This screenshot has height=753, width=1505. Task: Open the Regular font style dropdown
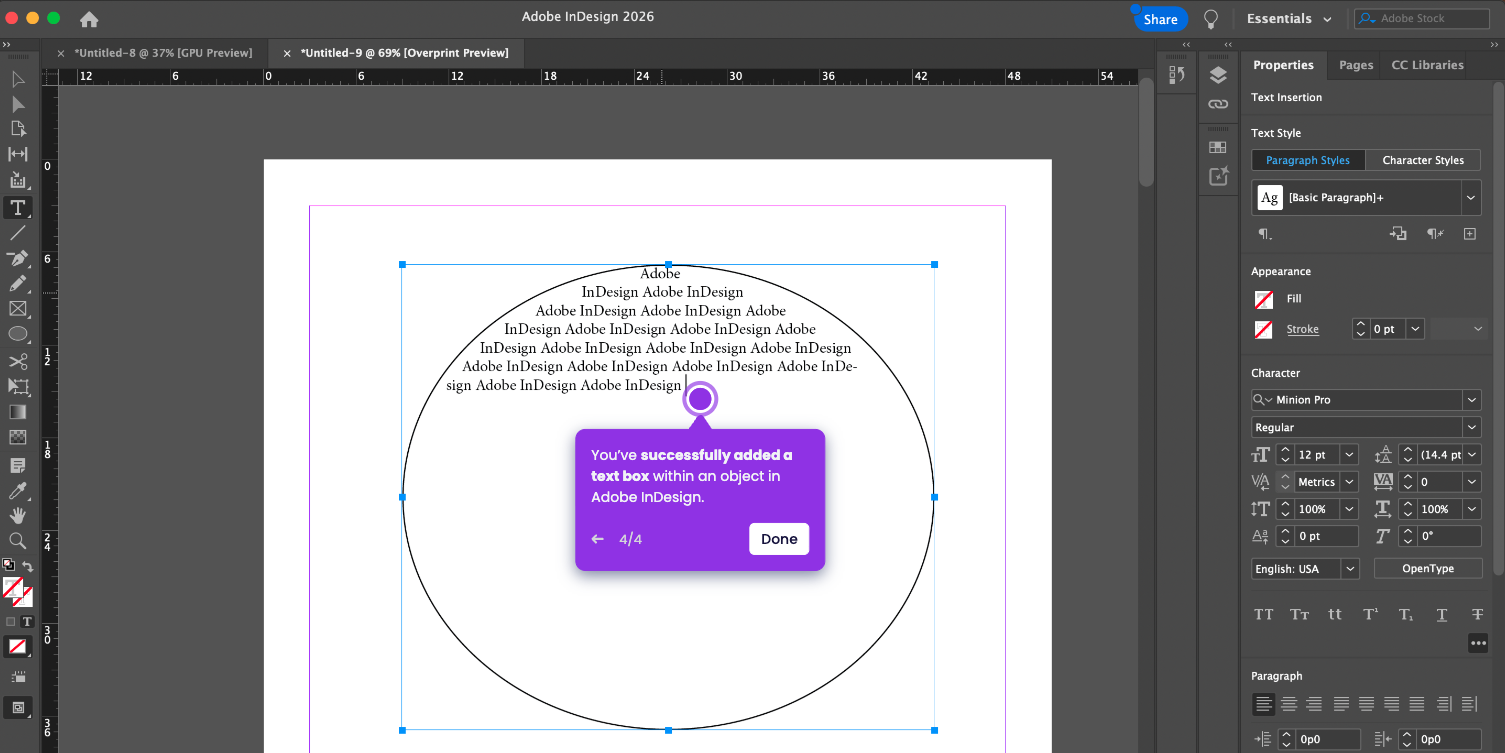tap(1471, 427)
